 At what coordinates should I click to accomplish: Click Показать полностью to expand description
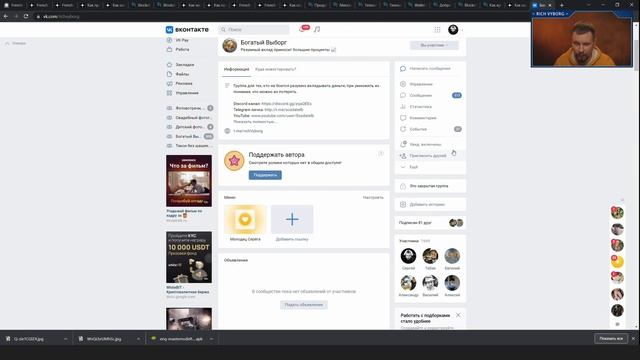click(254, 122)
